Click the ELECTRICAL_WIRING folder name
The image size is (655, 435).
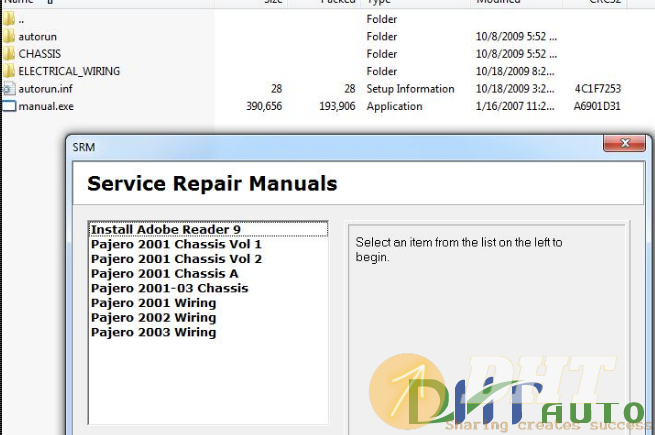(x=69, y=71)
